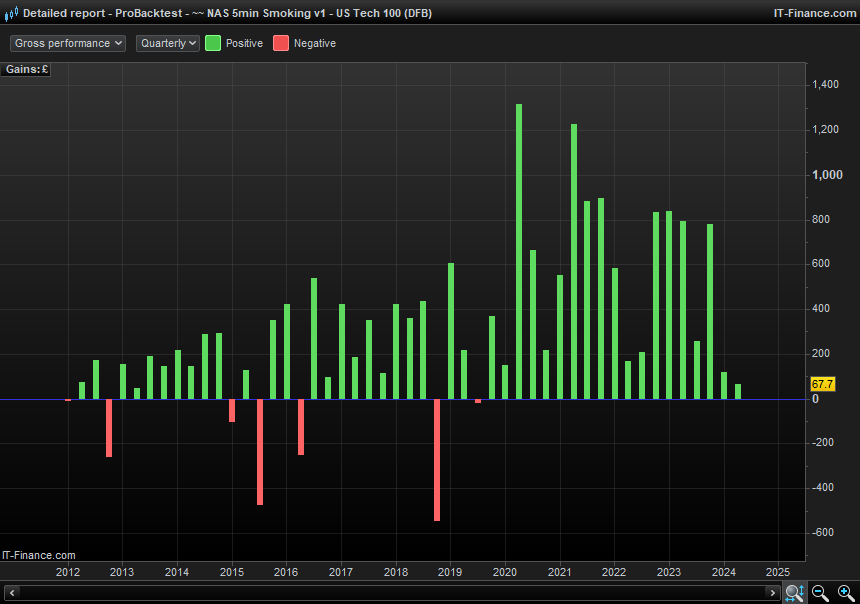This screenshot has height=604, width=860.
Task: Click the scrollbar left arrow
Action: point(12,593)
